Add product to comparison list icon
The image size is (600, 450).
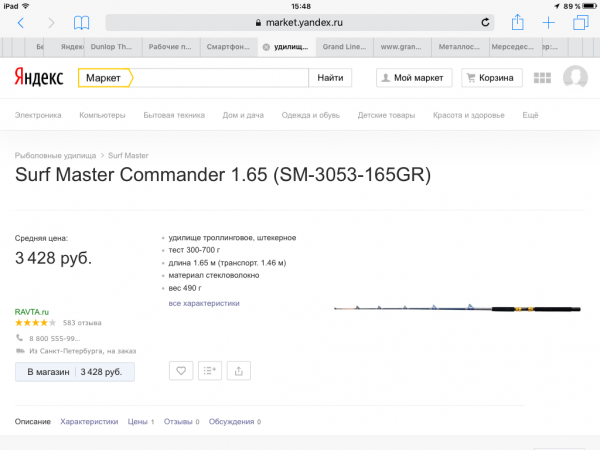point(210,371)
